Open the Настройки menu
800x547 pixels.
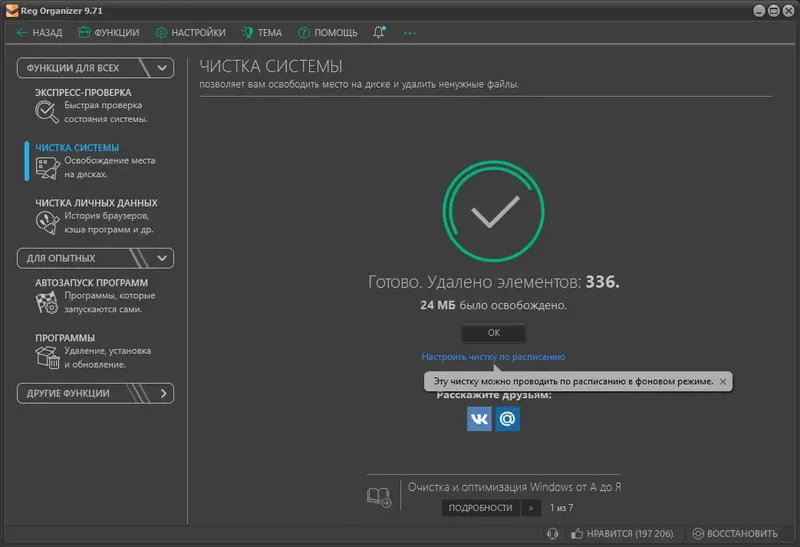[x=190, y=33]
